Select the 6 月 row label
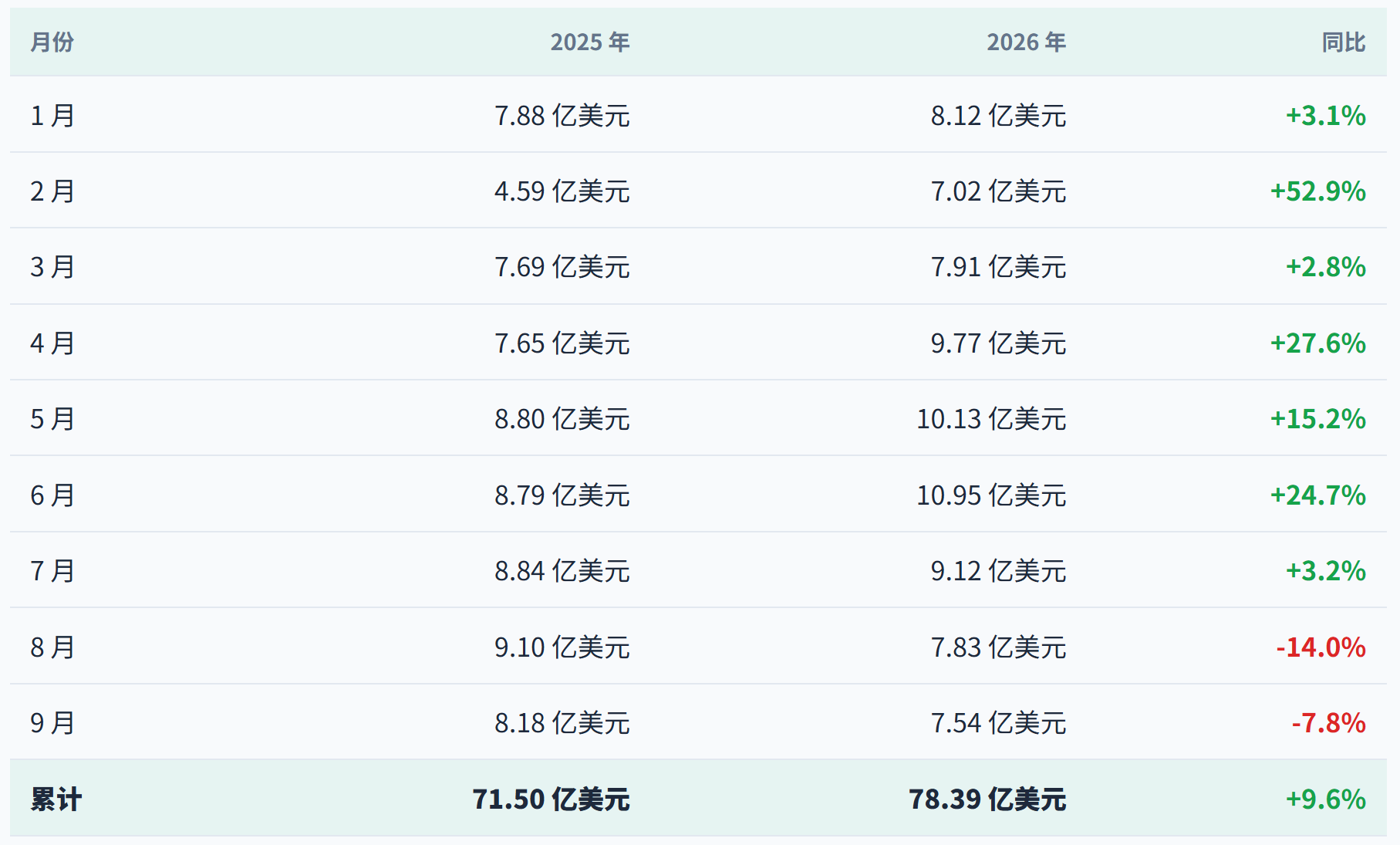Screen dimensions: 1400x845 pyautogui.click(x=52, y=495)
